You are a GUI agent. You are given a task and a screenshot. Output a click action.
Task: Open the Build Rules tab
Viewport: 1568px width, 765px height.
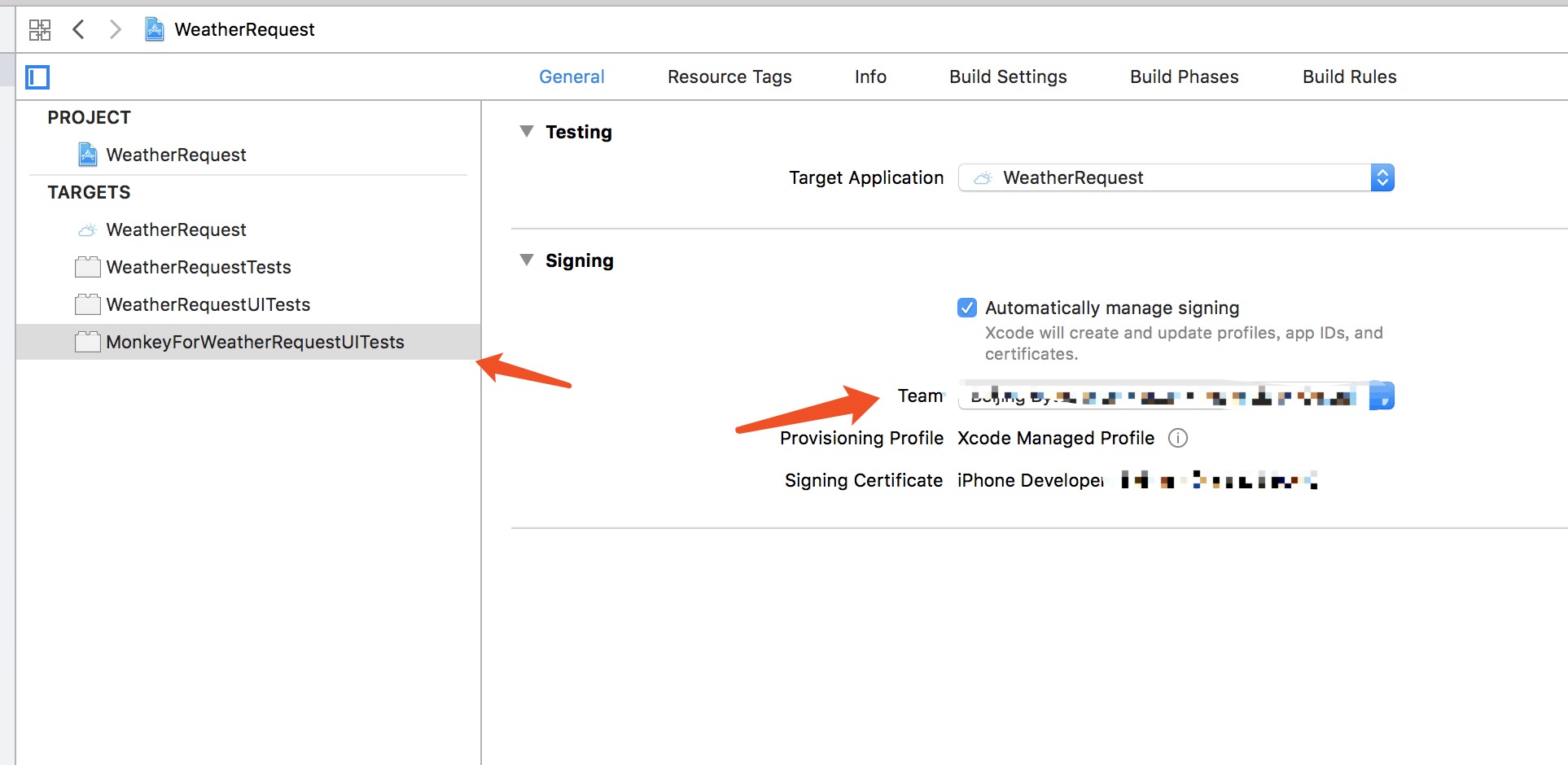pyautogui.click(x=1349, y=76)
